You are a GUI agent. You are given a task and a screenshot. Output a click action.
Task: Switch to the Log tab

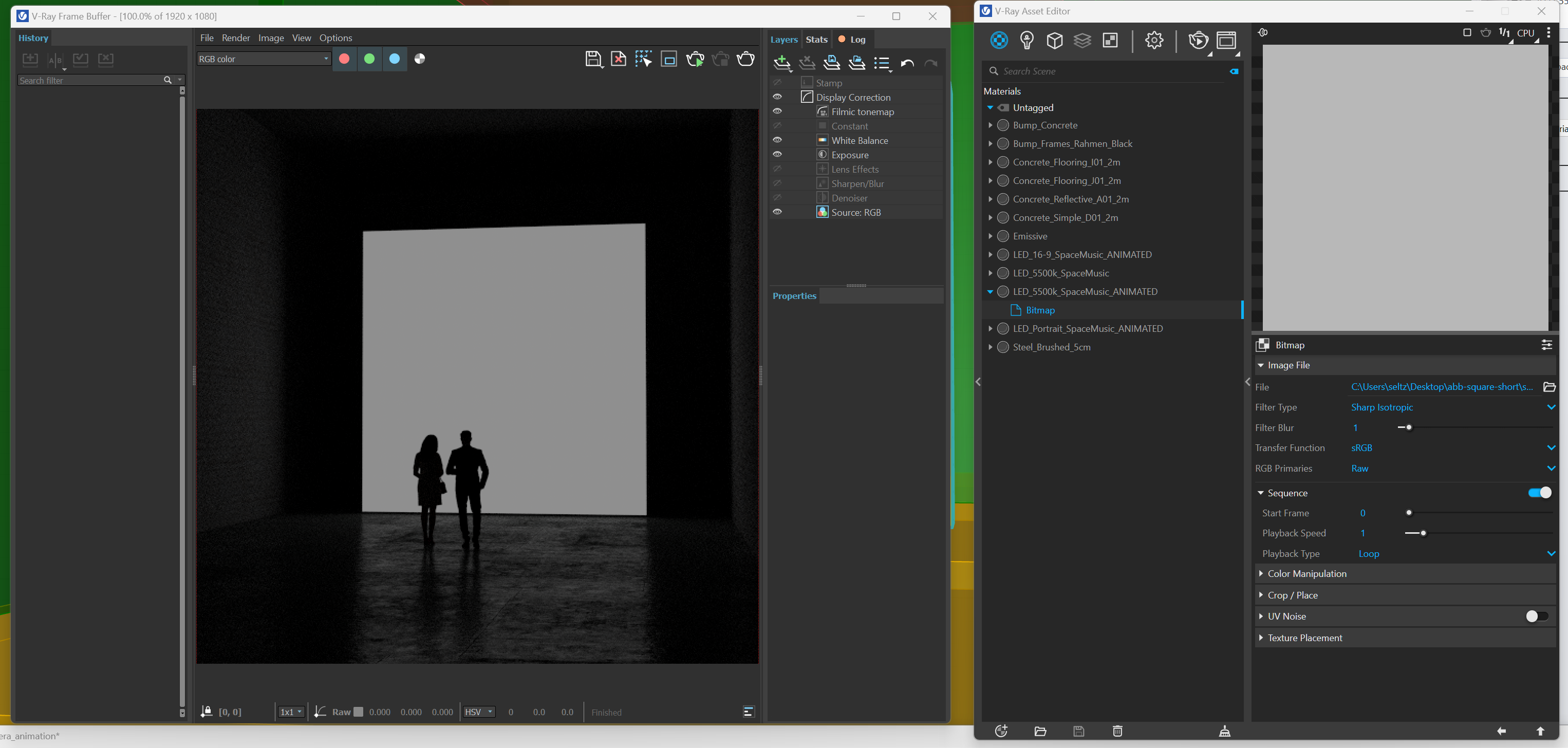click(852, 40)
